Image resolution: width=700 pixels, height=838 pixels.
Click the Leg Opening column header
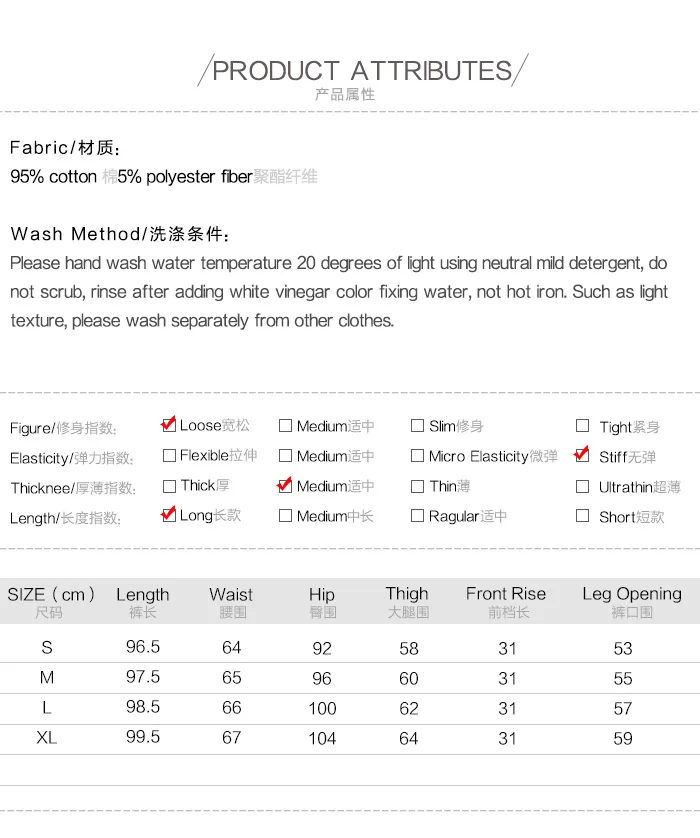(x=632, y=602)
